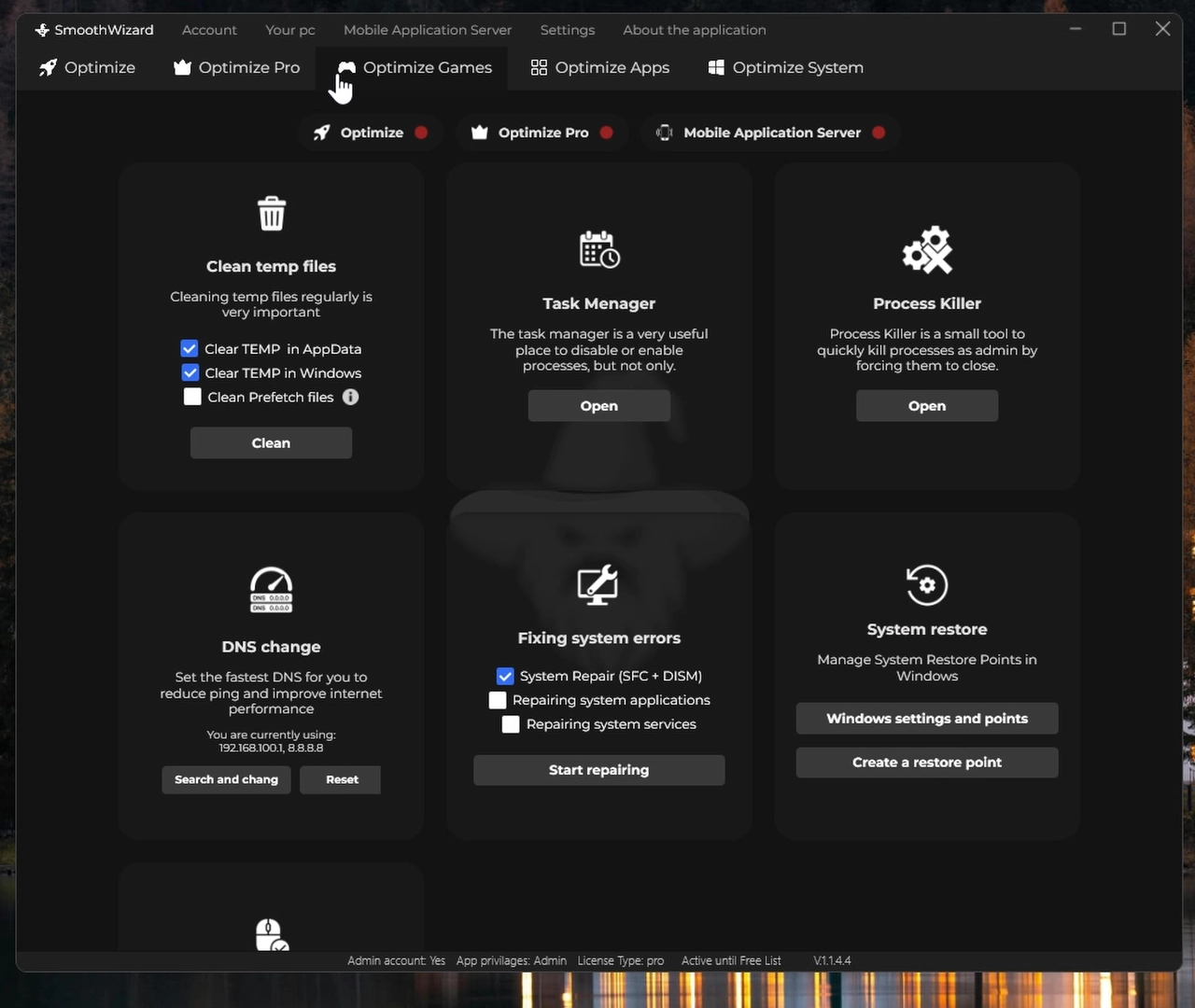Toggle the Optimize status indicator pill
Viewport: 1195px width, 1008px height.
coord(371,133)
